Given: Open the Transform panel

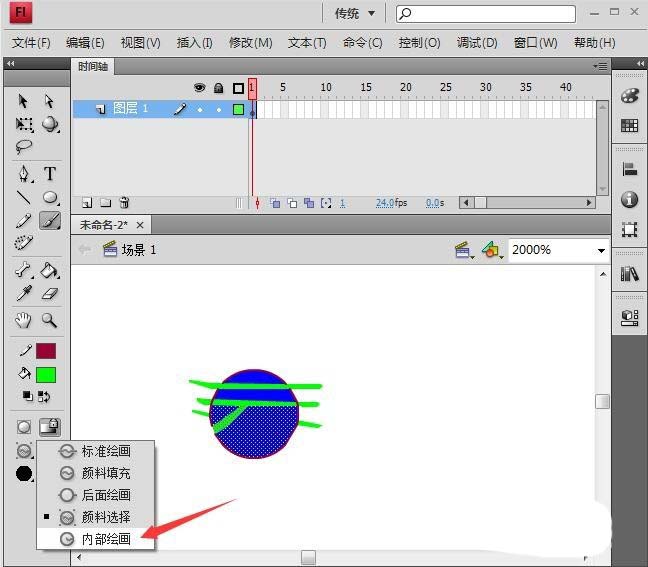Looking at the screenshot, I should click(x=629, y=229).
